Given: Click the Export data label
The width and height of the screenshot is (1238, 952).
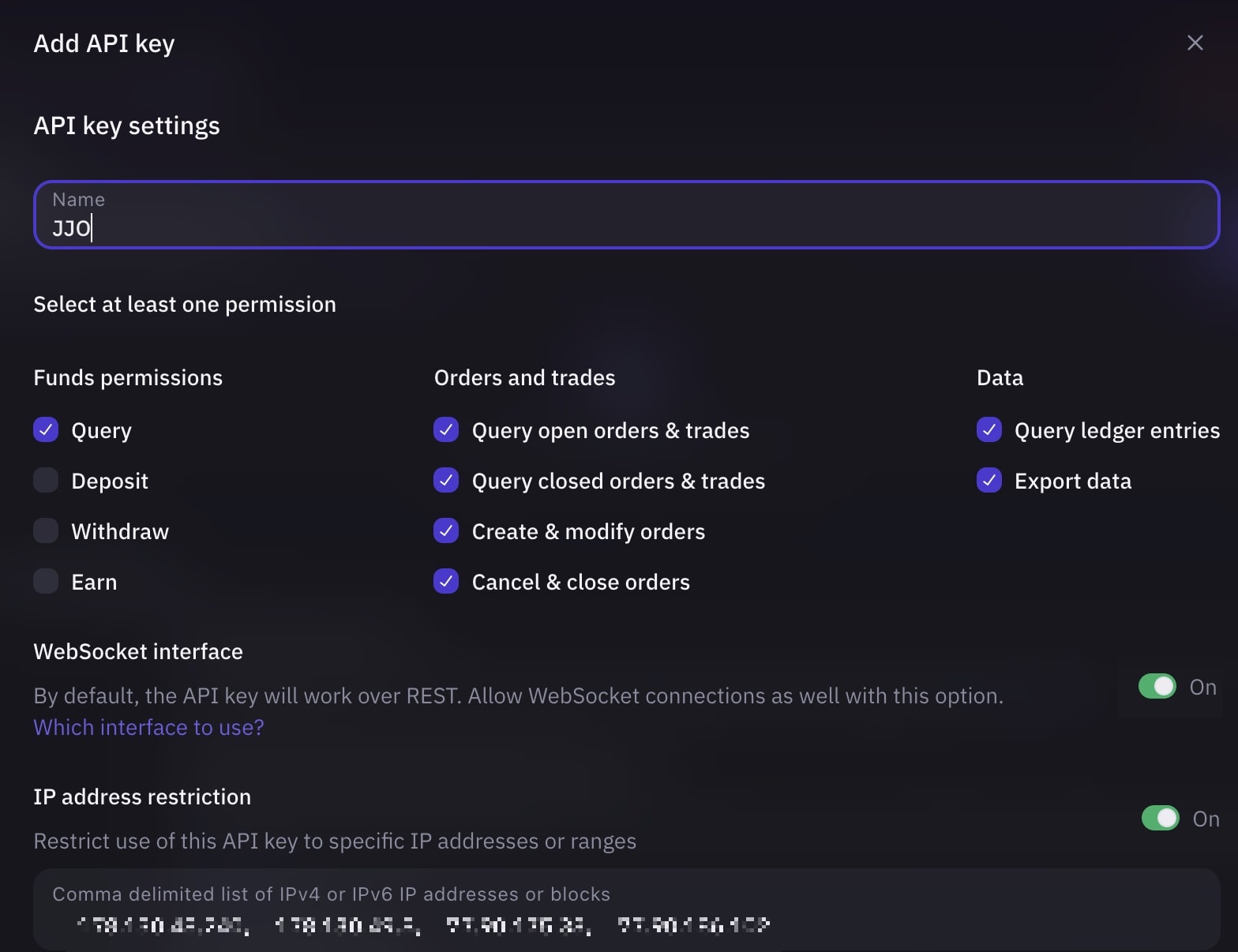Looking at the screenshot, I should 1073,482.
